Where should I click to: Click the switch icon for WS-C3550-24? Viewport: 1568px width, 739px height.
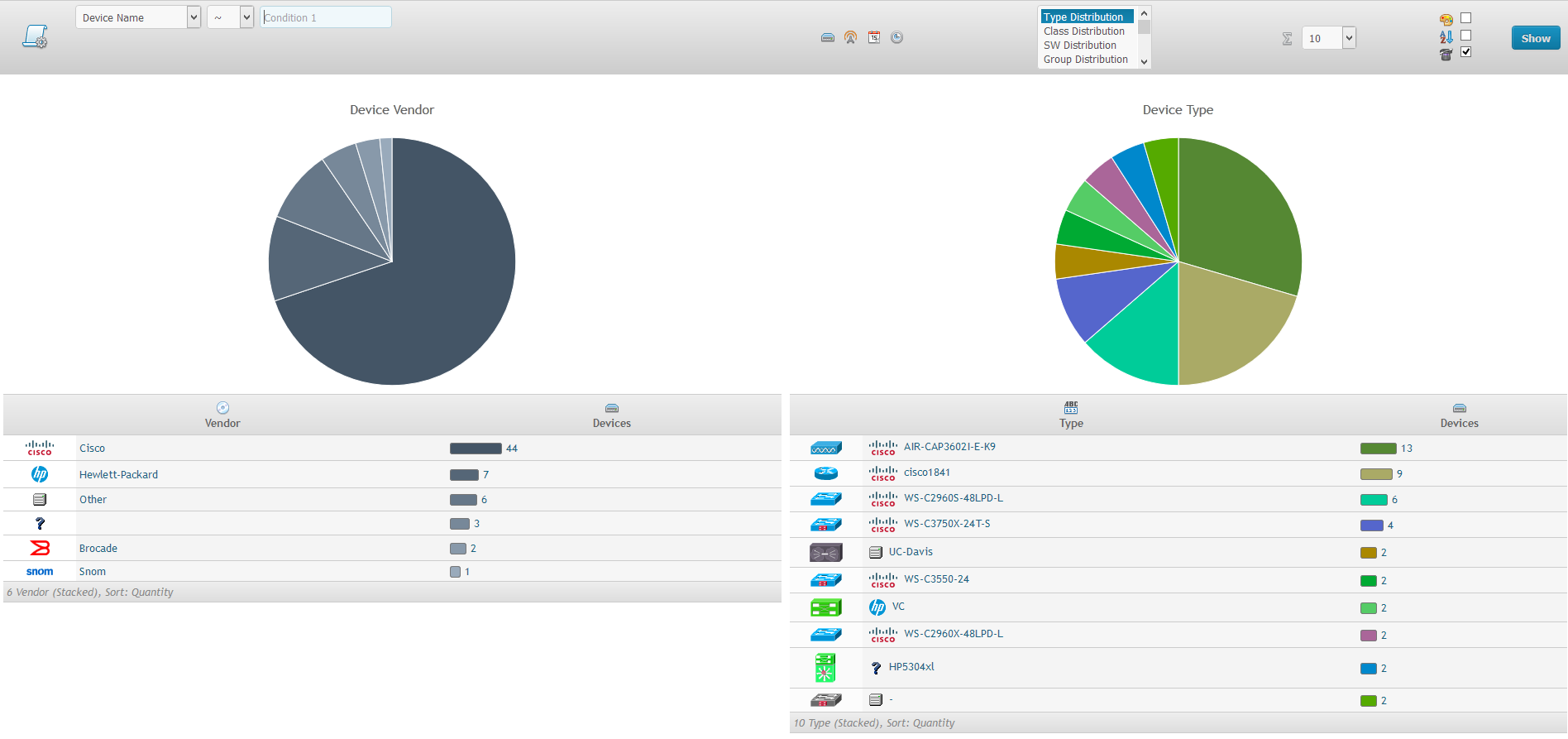[x=826, y=580]
